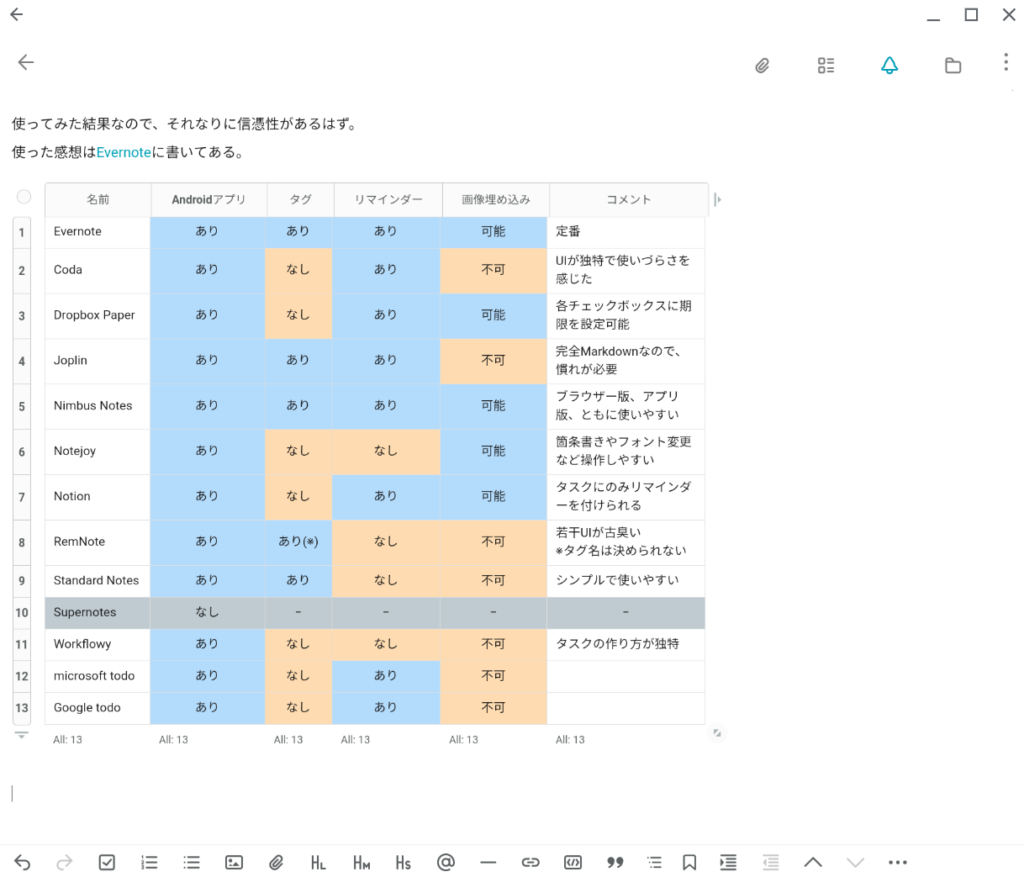Open the All: 13 summary under 画像埋め込み column
Viewport: 1024px width, 877px height.
point(464,740)
